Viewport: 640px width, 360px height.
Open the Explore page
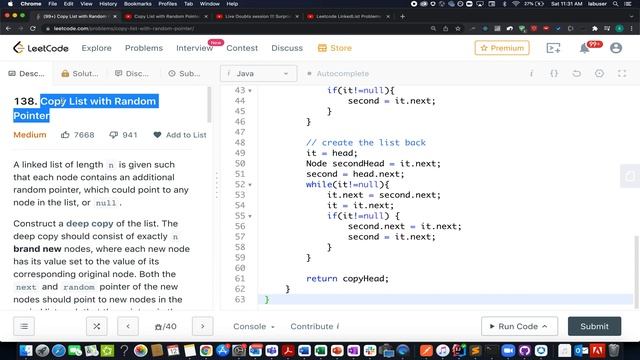pos(96,48)
